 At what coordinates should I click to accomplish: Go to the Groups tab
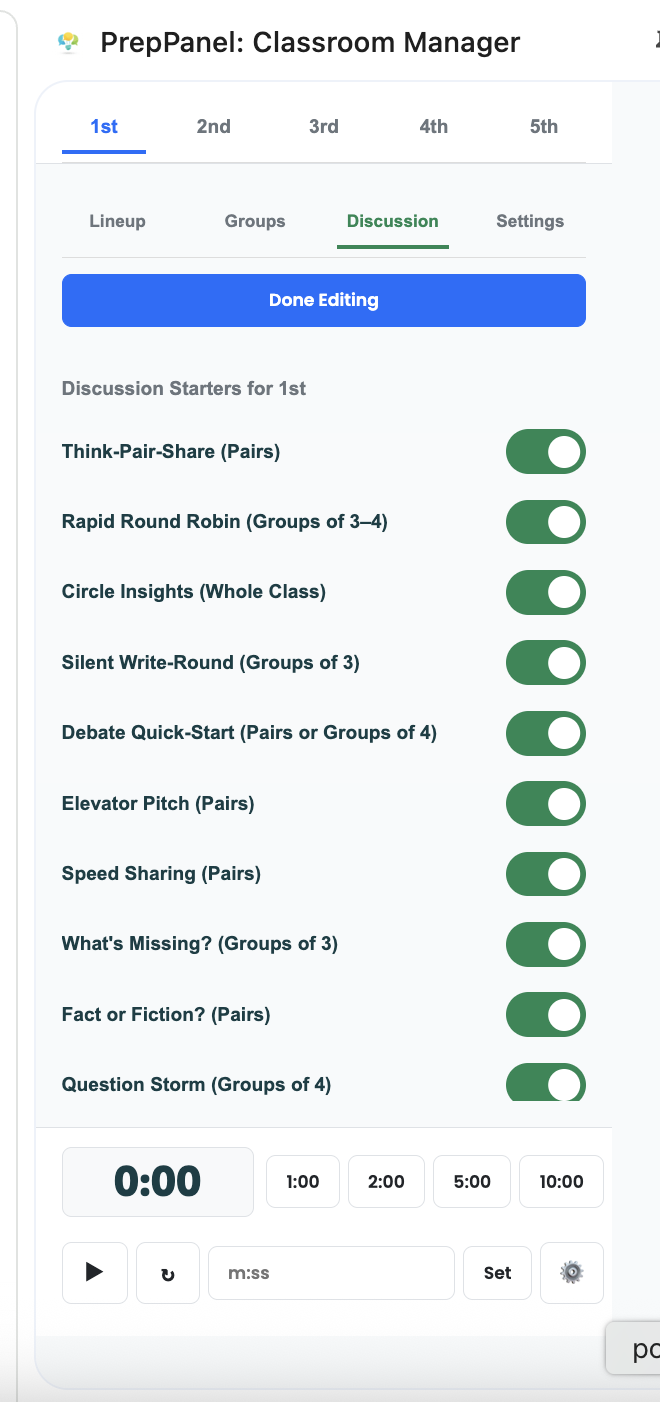(x=255, y=221)
